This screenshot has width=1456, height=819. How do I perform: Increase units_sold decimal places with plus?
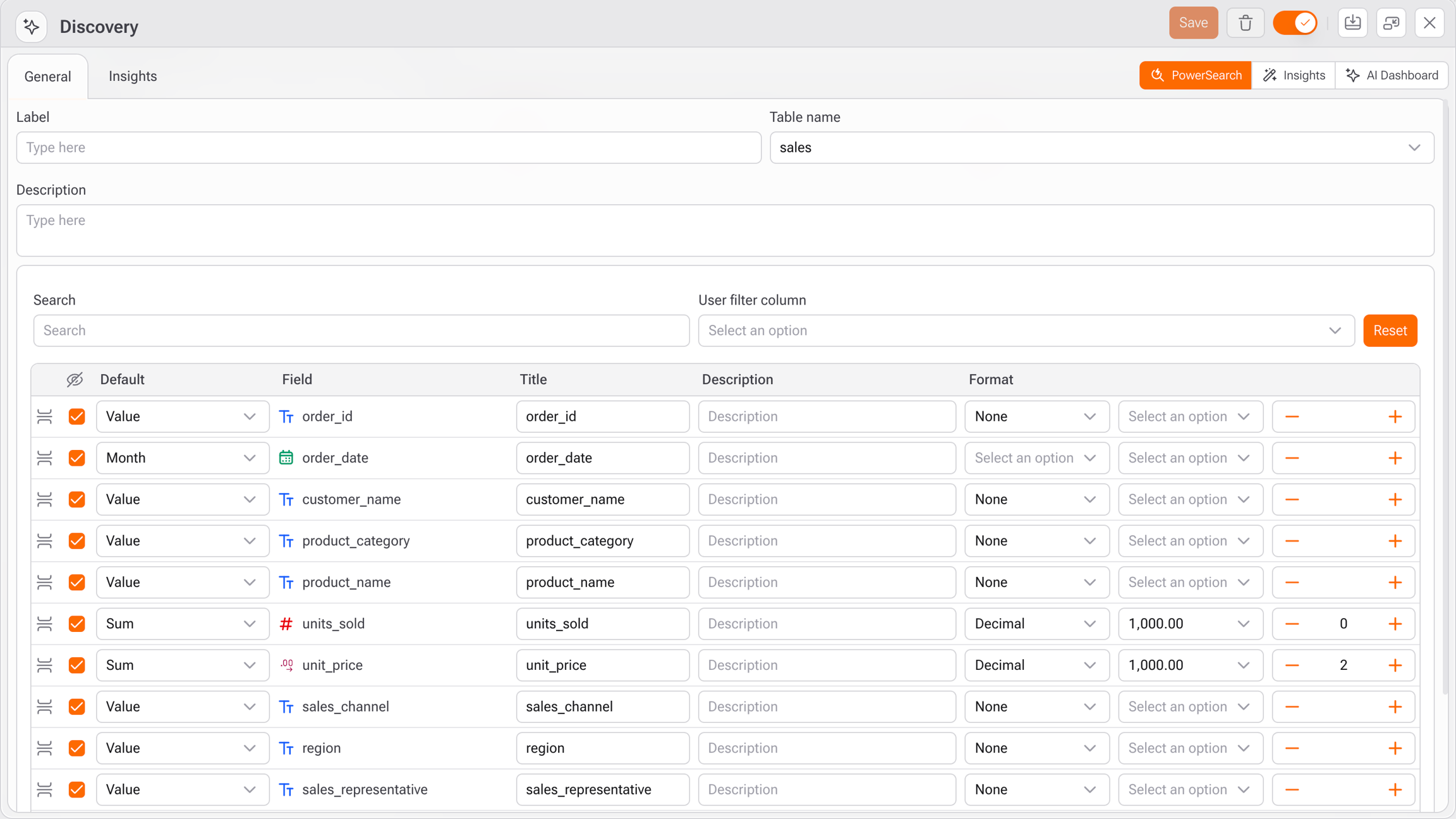click(x=1395, y=624)
